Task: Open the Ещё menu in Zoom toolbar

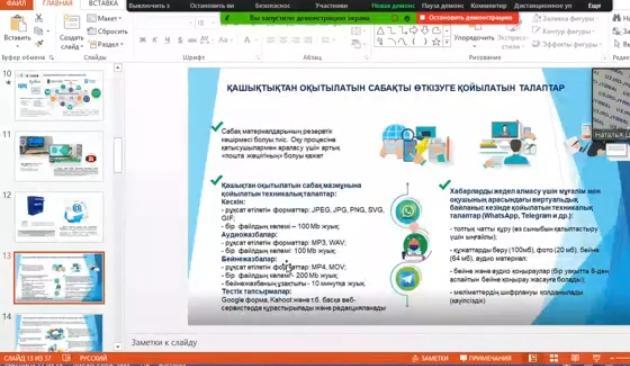Action: tap(594, 6)
